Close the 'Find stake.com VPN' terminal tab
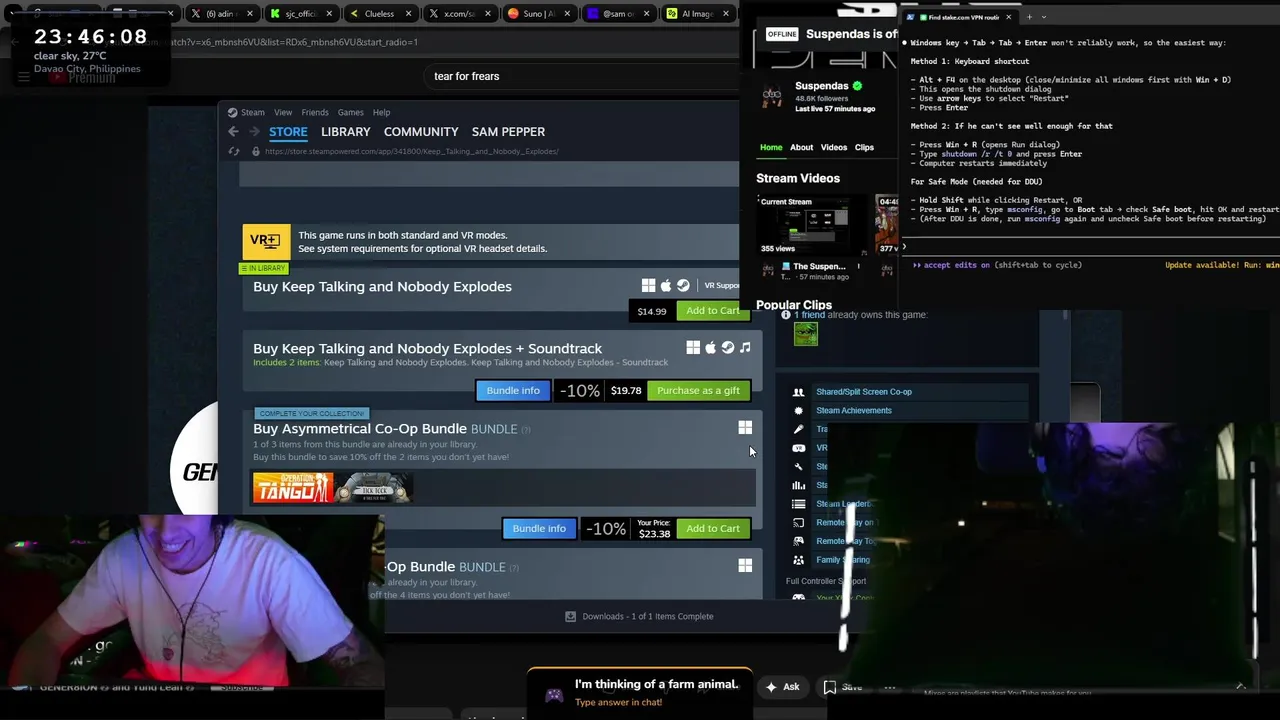Screen dimensions: 1280x720 pos(1008,17)
